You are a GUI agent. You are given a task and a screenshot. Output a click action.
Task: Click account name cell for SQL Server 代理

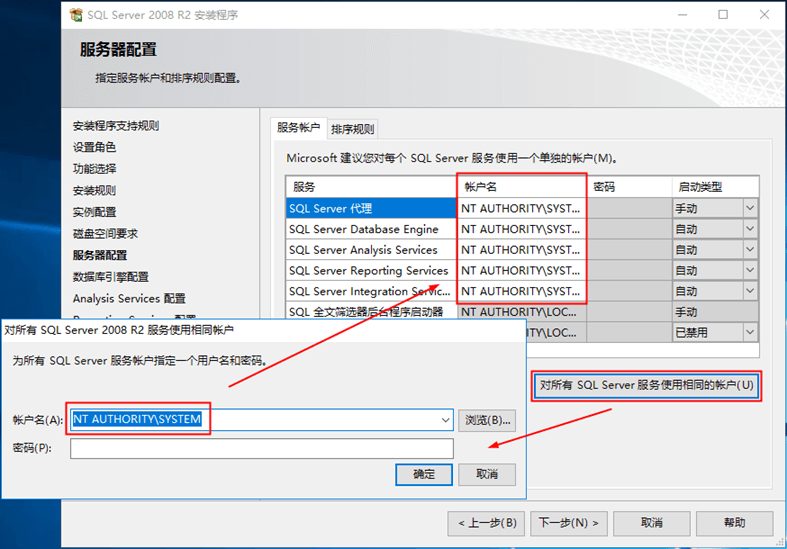coord(521,208)
